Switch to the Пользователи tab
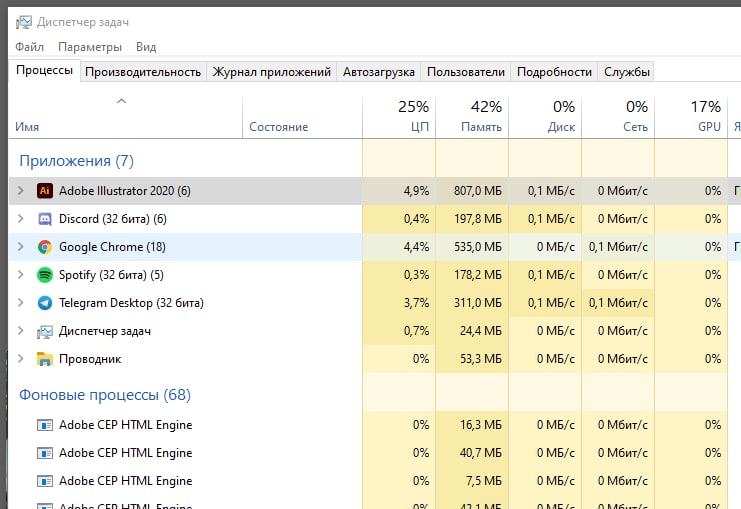This screenshot has height=509, width=741. click(465, 72)
